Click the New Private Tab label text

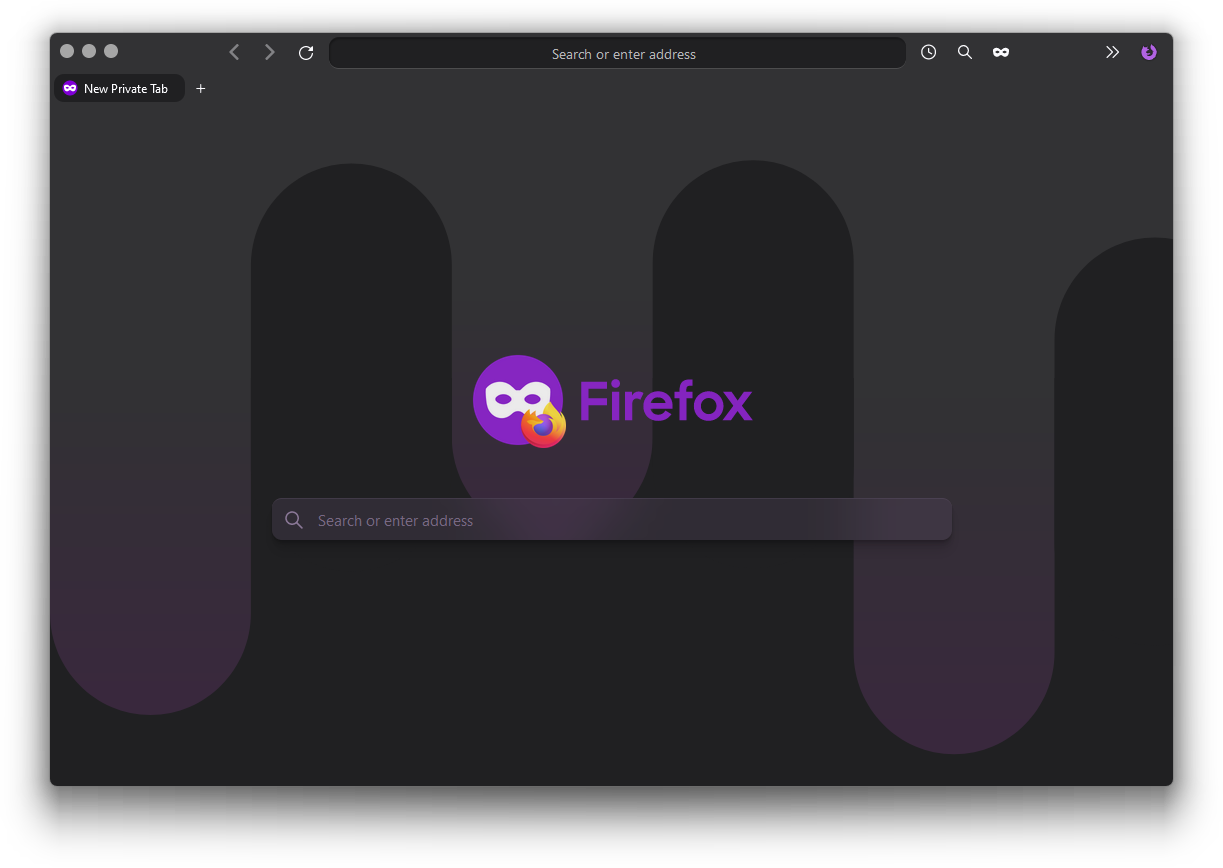tap(124, 88)
